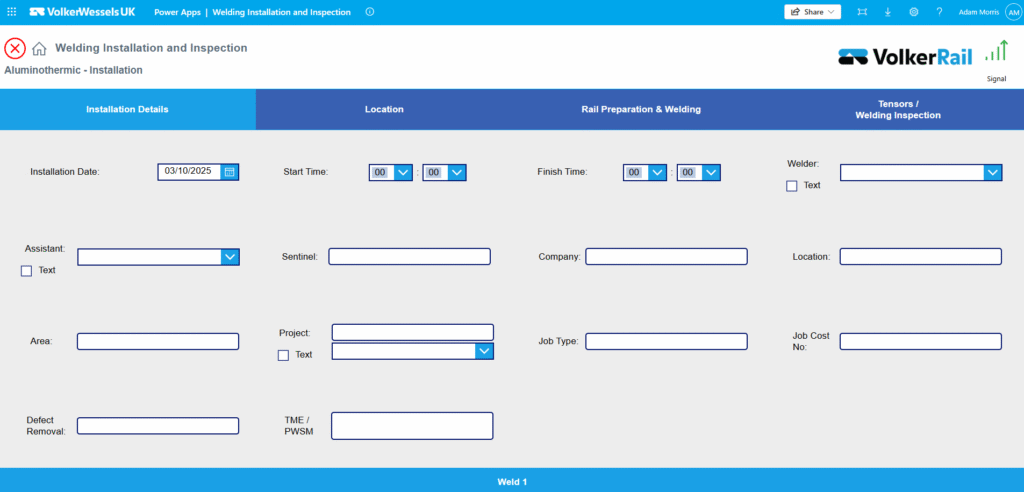Open Rail Preparation & Welding tab
Image resolution: width=1024 pixels, height=492 pixels.
tap(641, 109)
